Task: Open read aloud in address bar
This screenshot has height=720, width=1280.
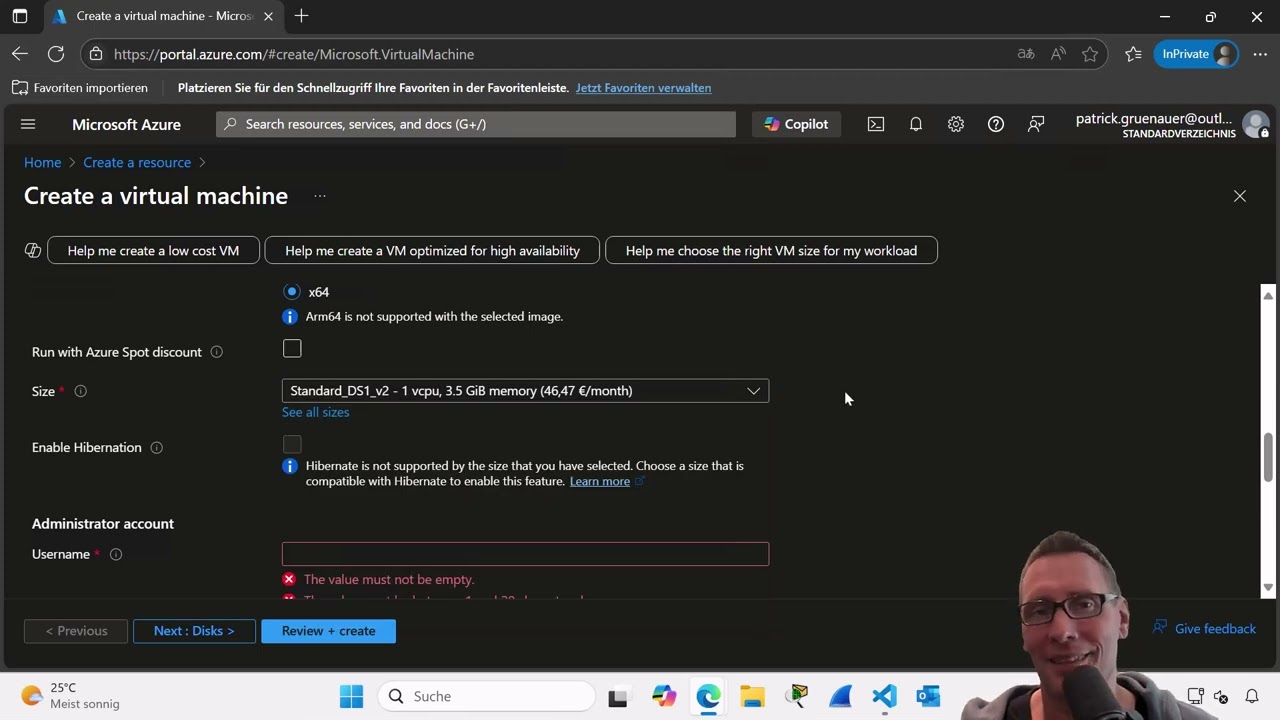Action: (x=1058, y=54)
